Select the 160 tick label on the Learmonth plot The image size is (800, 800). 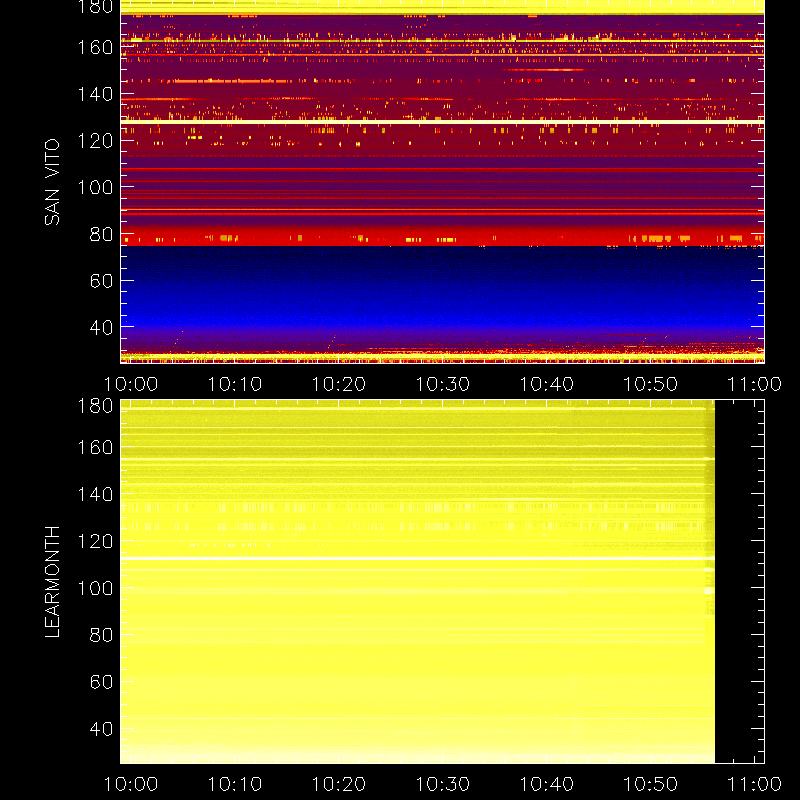[x=95, y=447]
